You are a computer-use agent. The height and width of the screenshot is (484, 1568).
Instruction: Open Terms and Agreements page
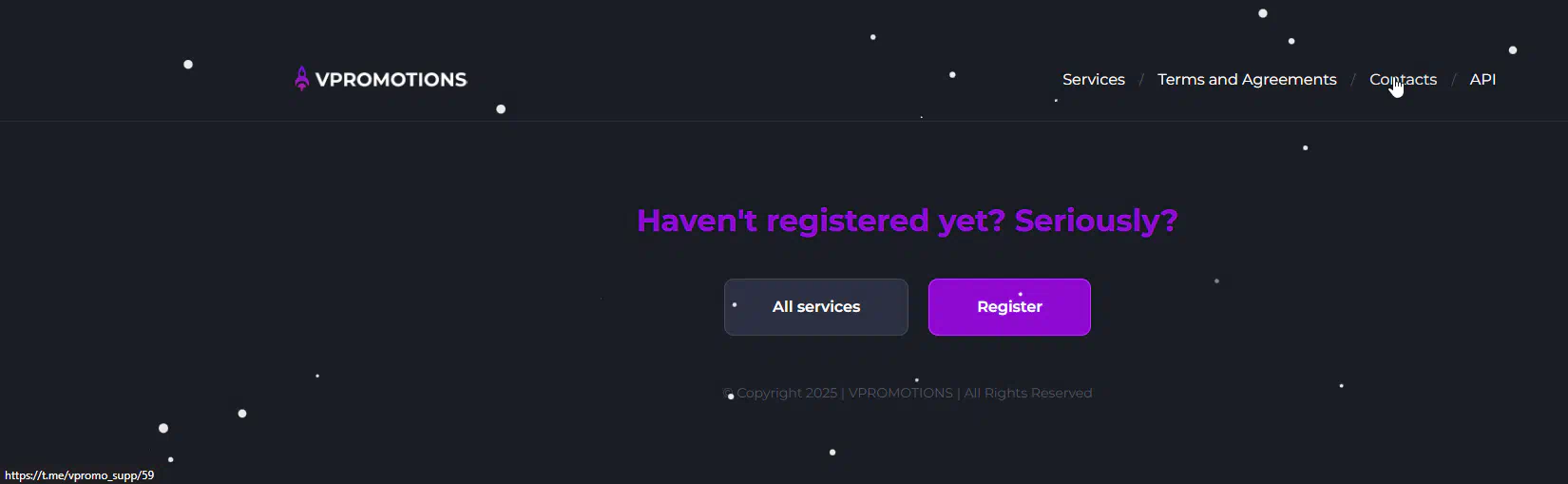(x=1246, y=80)
